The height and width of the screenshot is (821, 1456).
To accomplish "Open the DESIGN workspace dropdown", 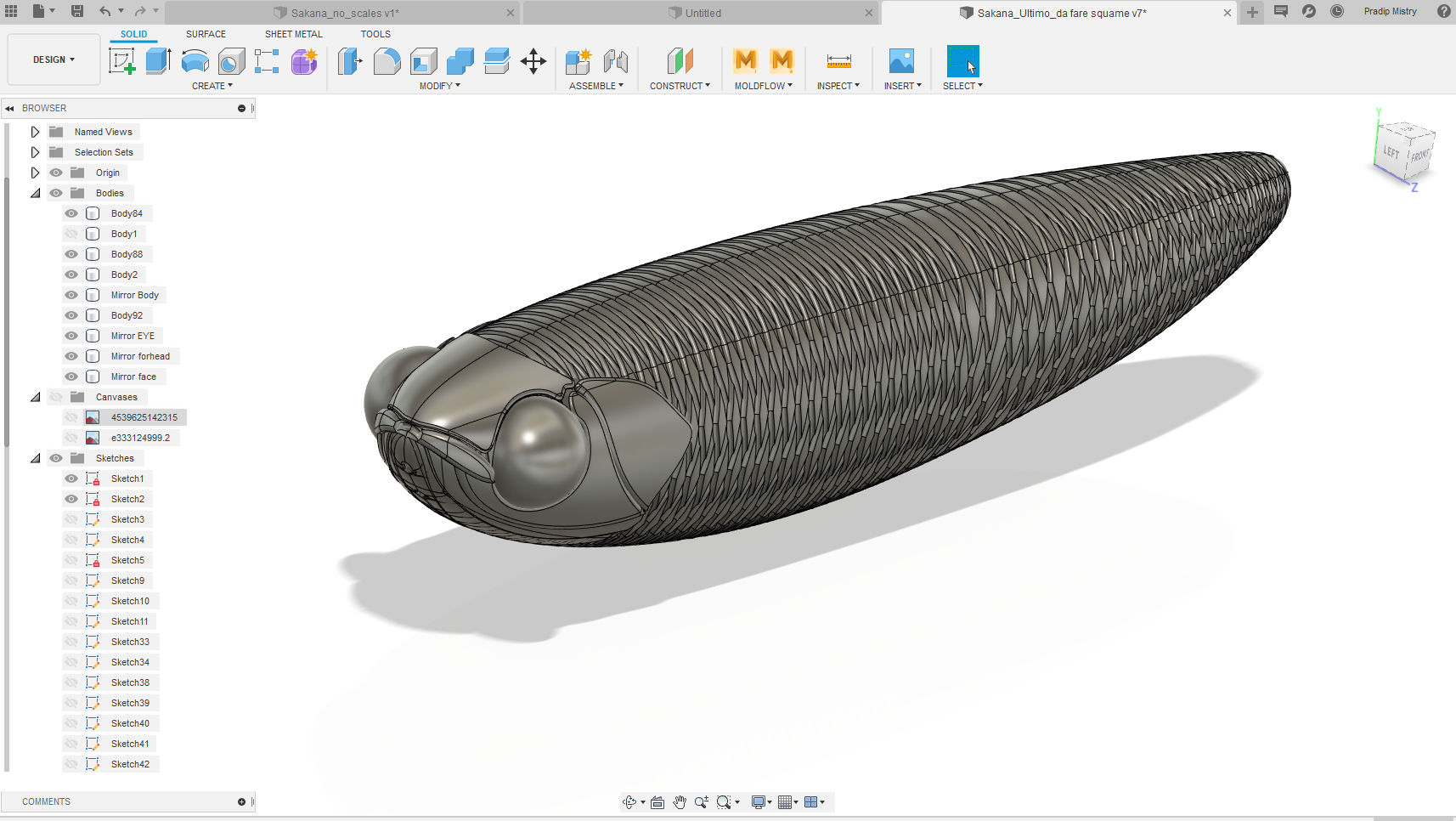I will tap(54, 59).
